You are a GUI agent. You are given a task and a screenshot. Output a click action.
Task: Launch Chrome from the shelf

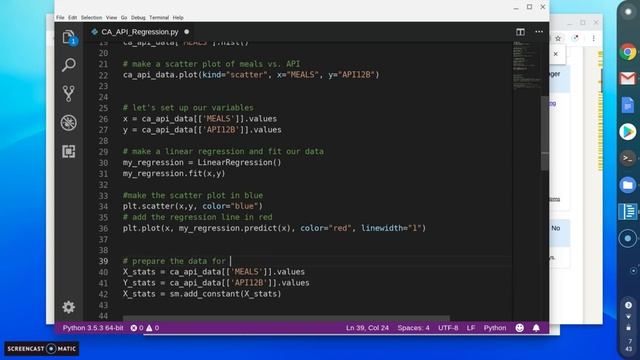click(x=628, y=52)
